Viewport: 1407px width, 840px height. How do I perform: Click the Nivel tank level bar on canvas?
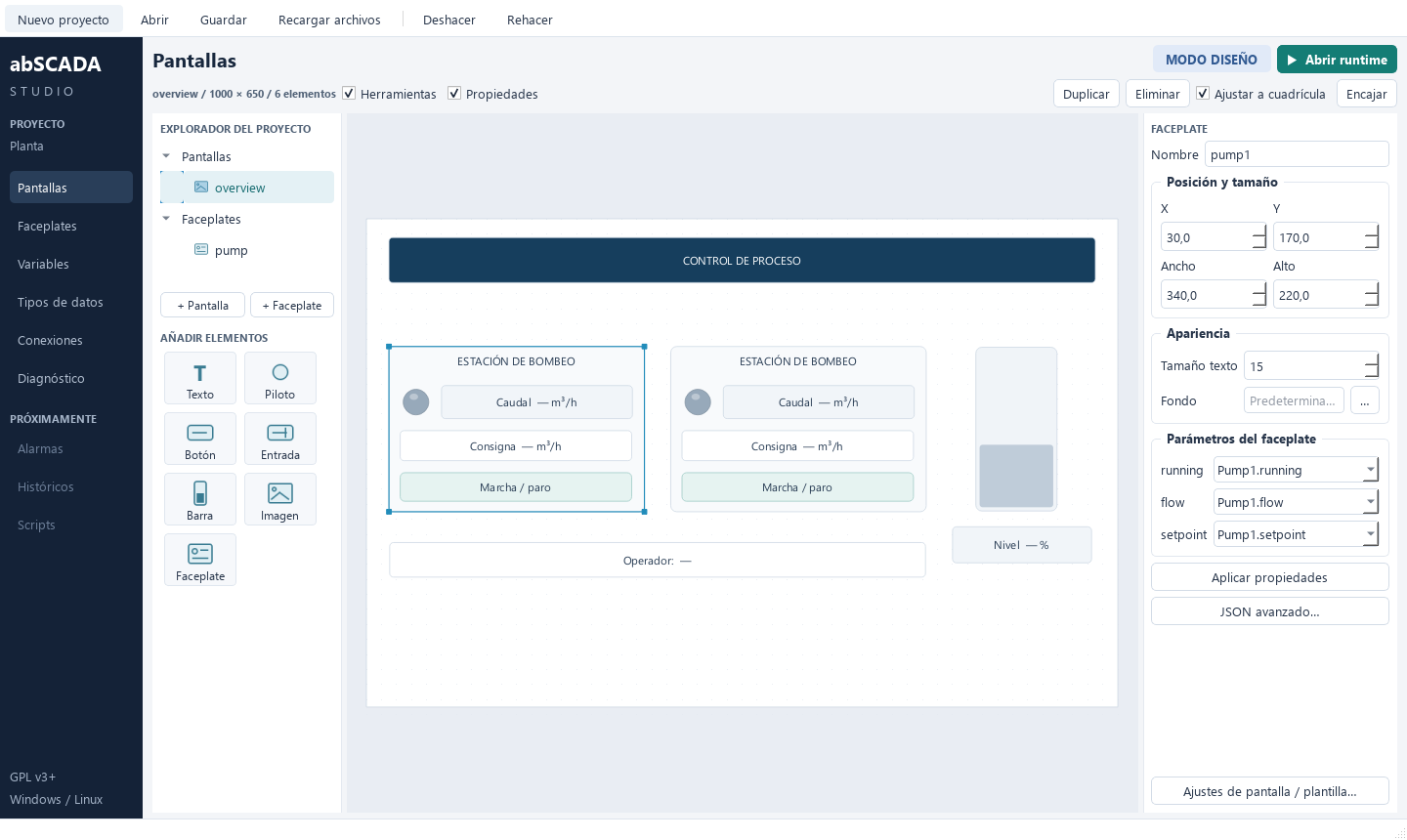(1016, 429)
